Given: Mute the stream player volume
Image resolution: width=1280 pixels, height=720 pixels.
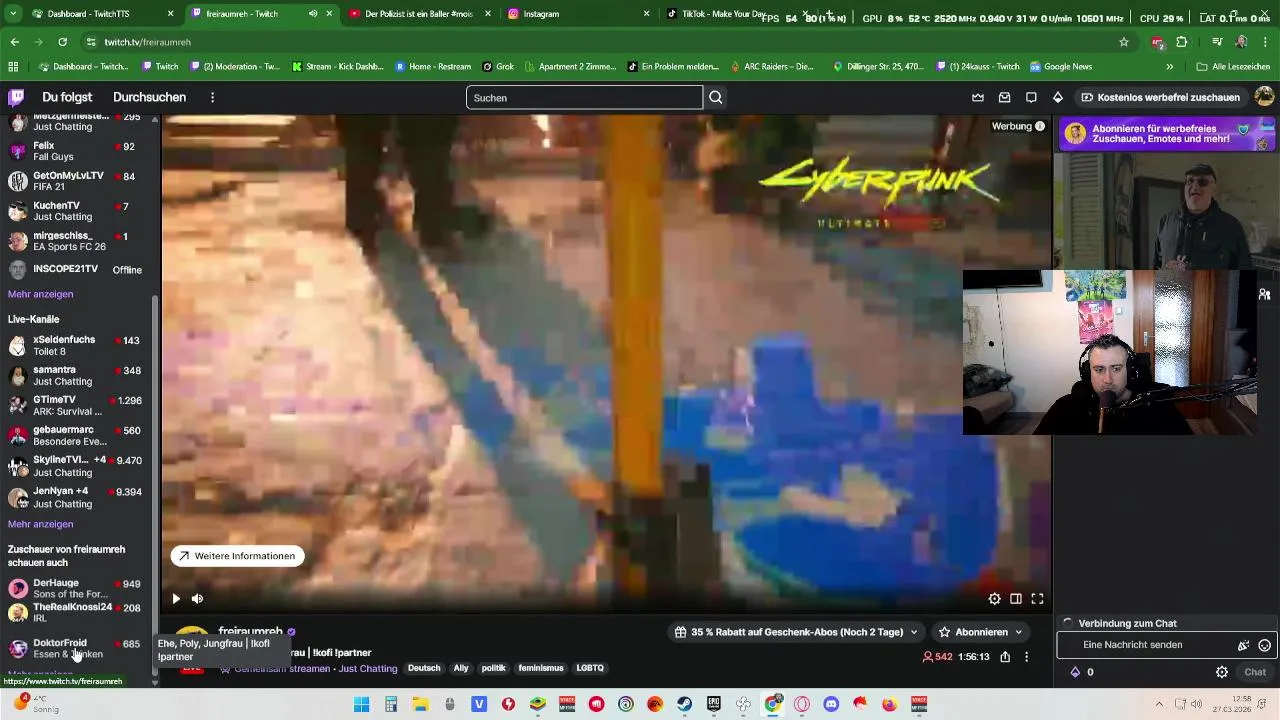Looking at the screenshot, I should pos(197,599).
